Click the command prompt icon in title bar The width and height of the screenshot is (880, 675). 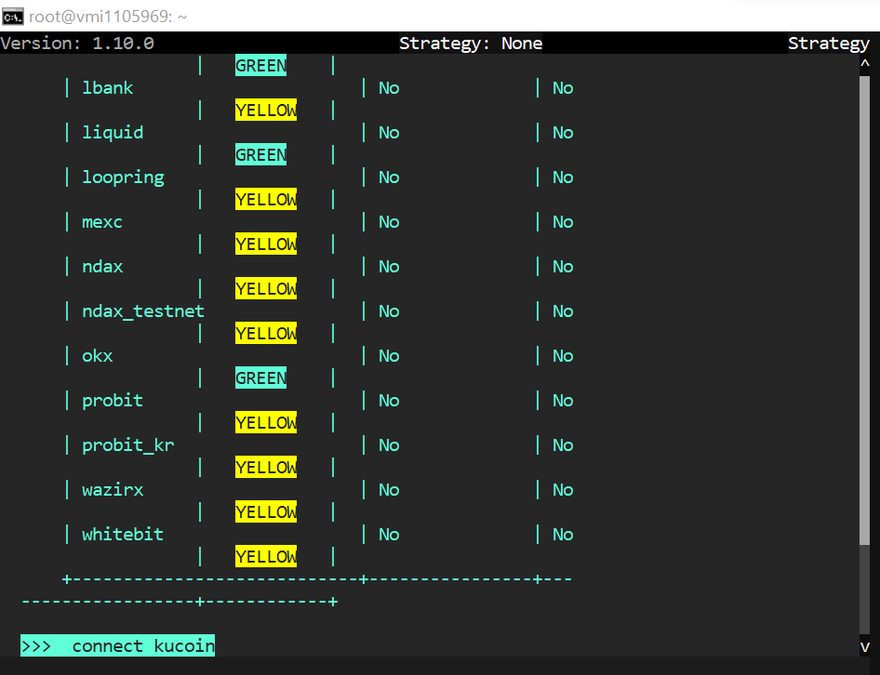click(x=13, y=16)
